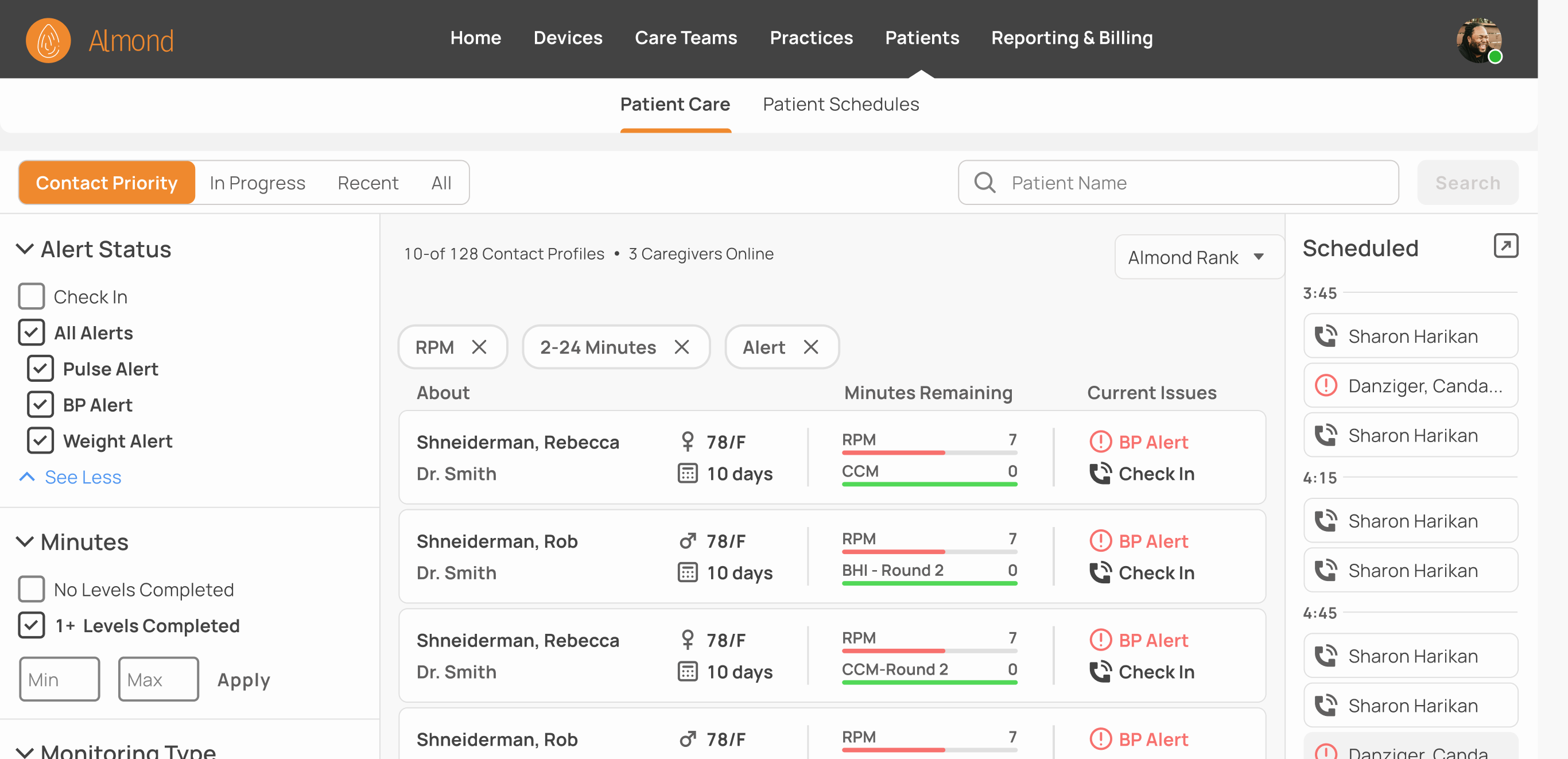The image size is (1568, 759).
Task: Click the RPM progress bar for Rebecca
Action: click(929, 452)
